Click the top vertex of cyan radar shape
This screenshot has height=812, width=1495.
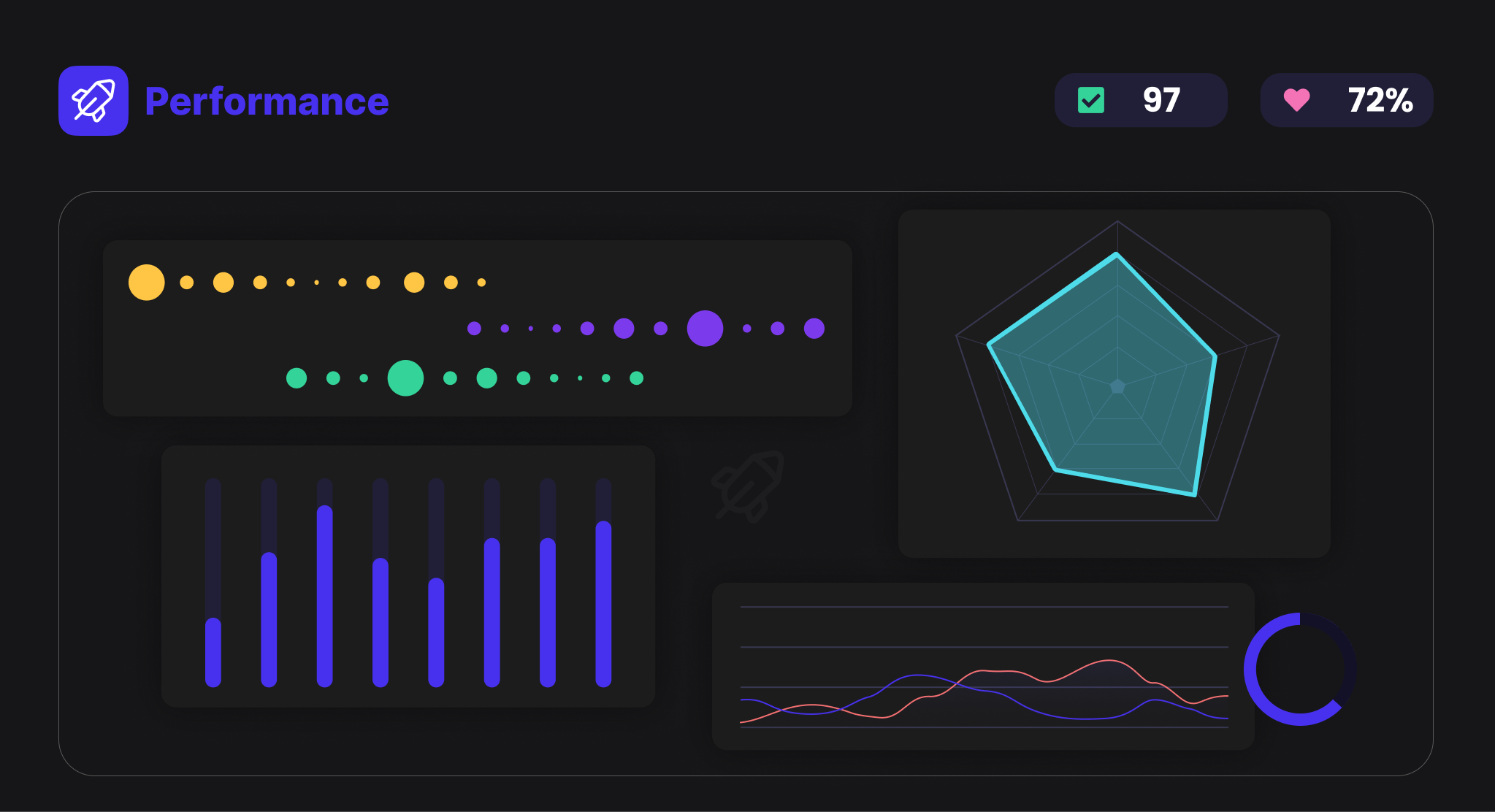[1117, 254]
